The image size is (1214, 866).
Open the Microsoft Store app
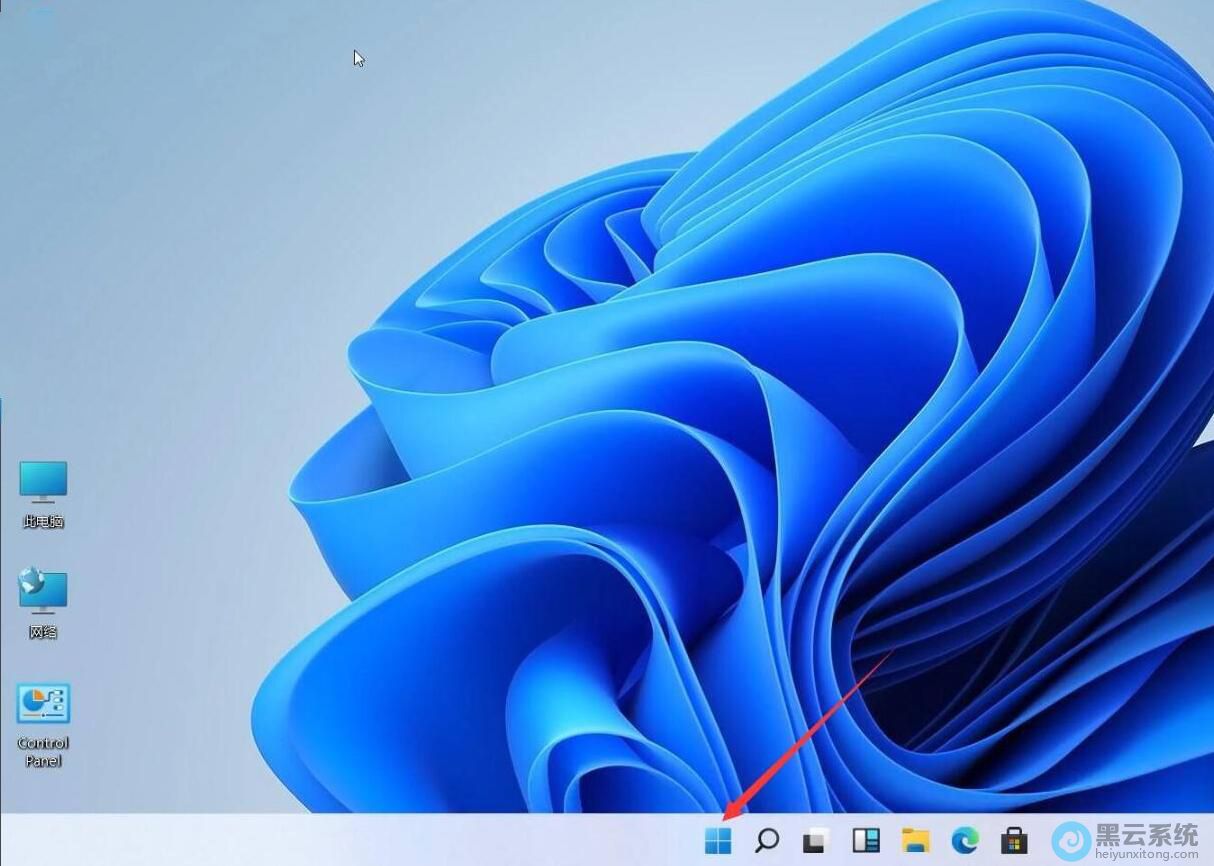point(1015,841)
